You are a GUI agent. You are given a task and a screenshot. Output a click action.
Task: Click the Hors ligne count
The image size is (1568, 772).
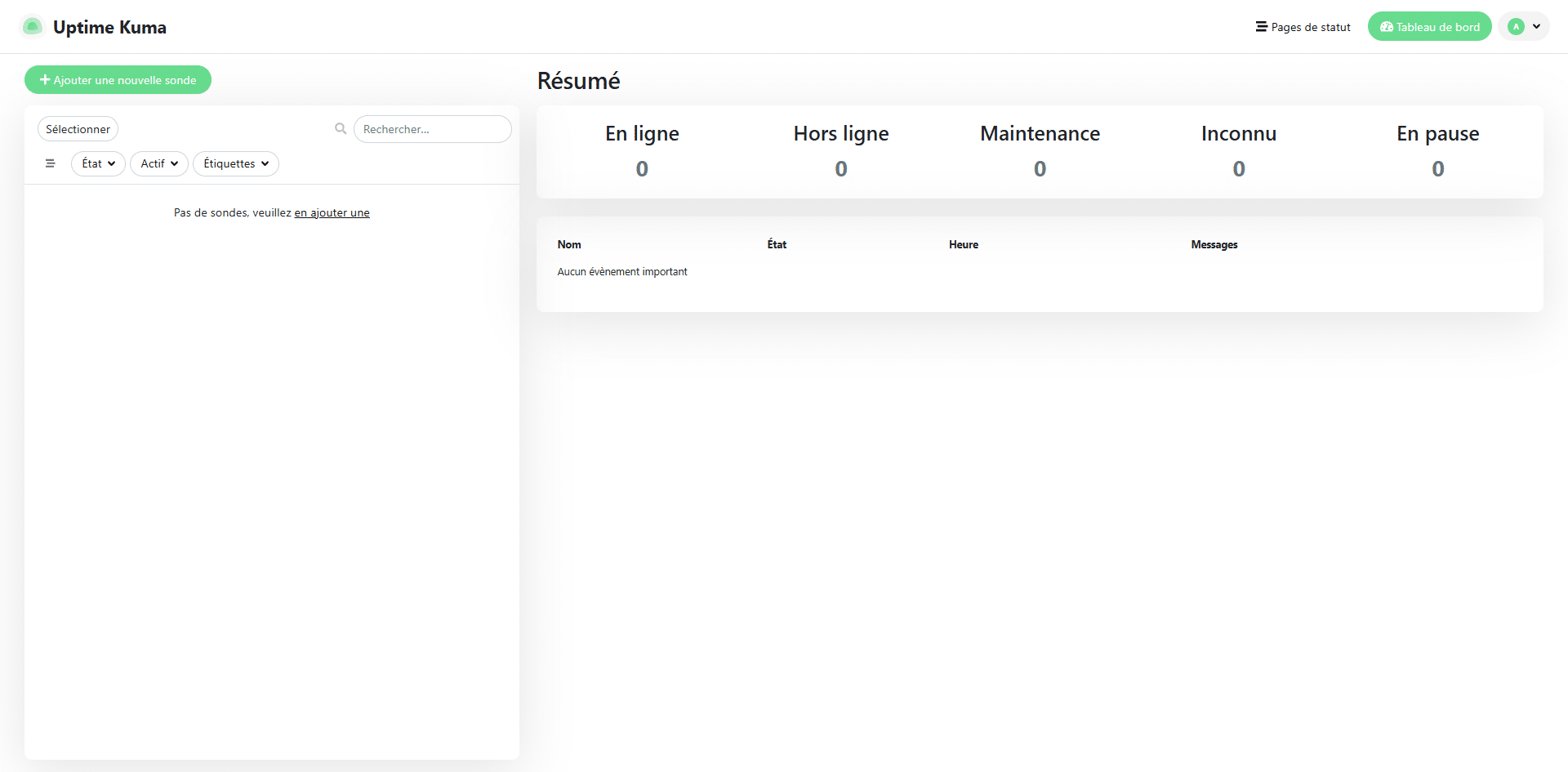(x=841, y=168)
